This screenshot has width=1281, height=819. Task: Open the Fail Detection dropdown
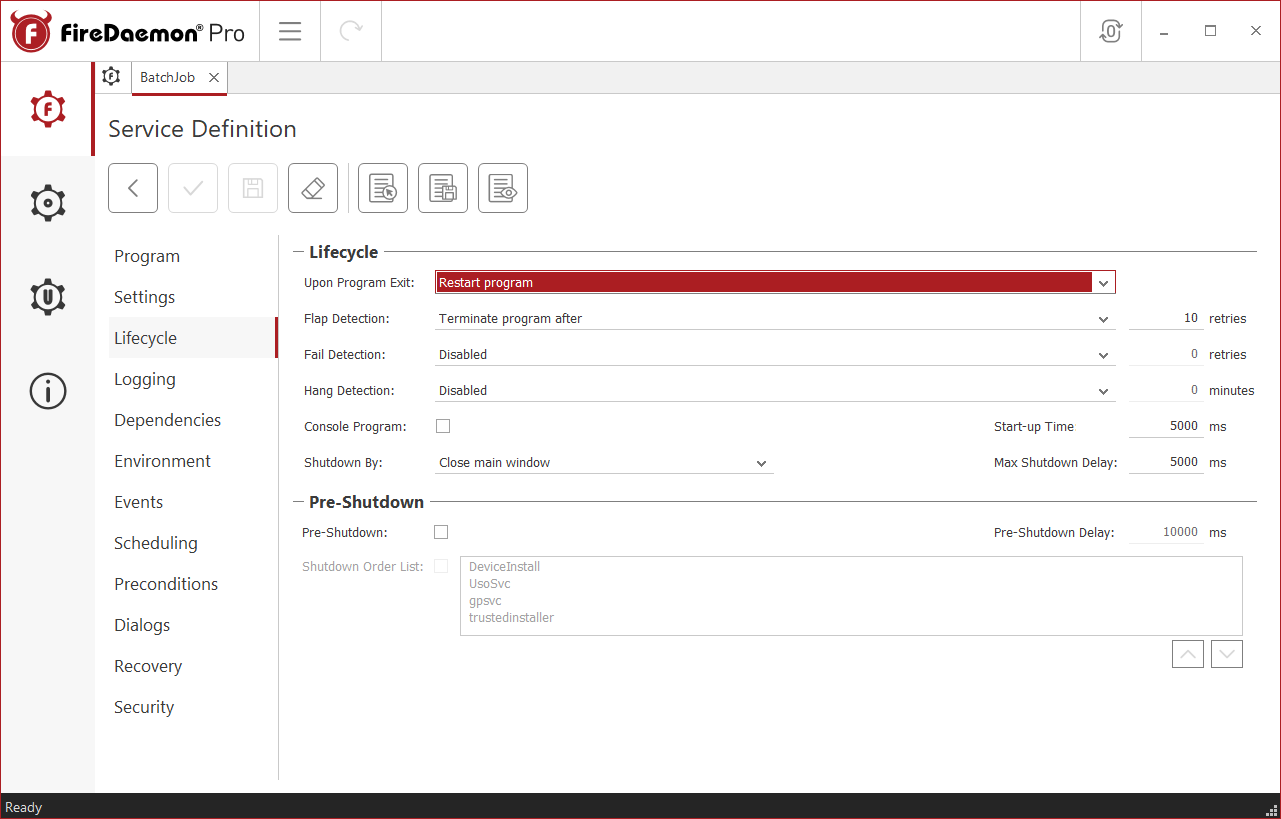pos(775,355)
